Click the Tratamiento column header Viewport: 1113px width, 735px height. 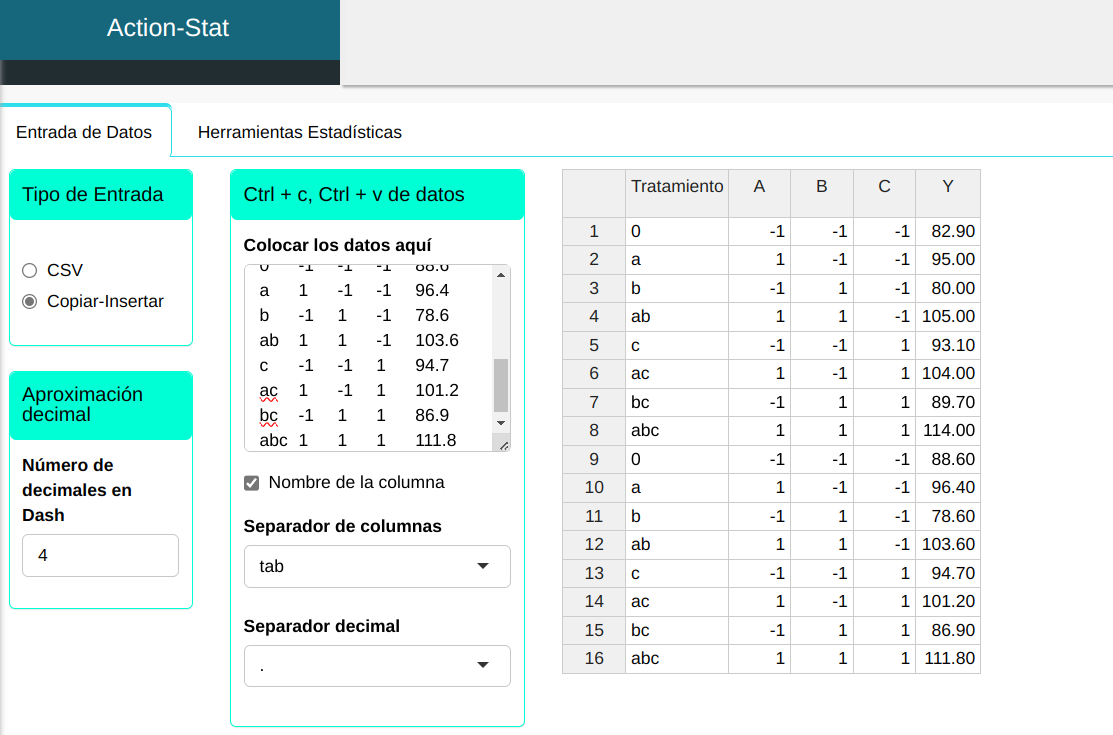point(677,186)
